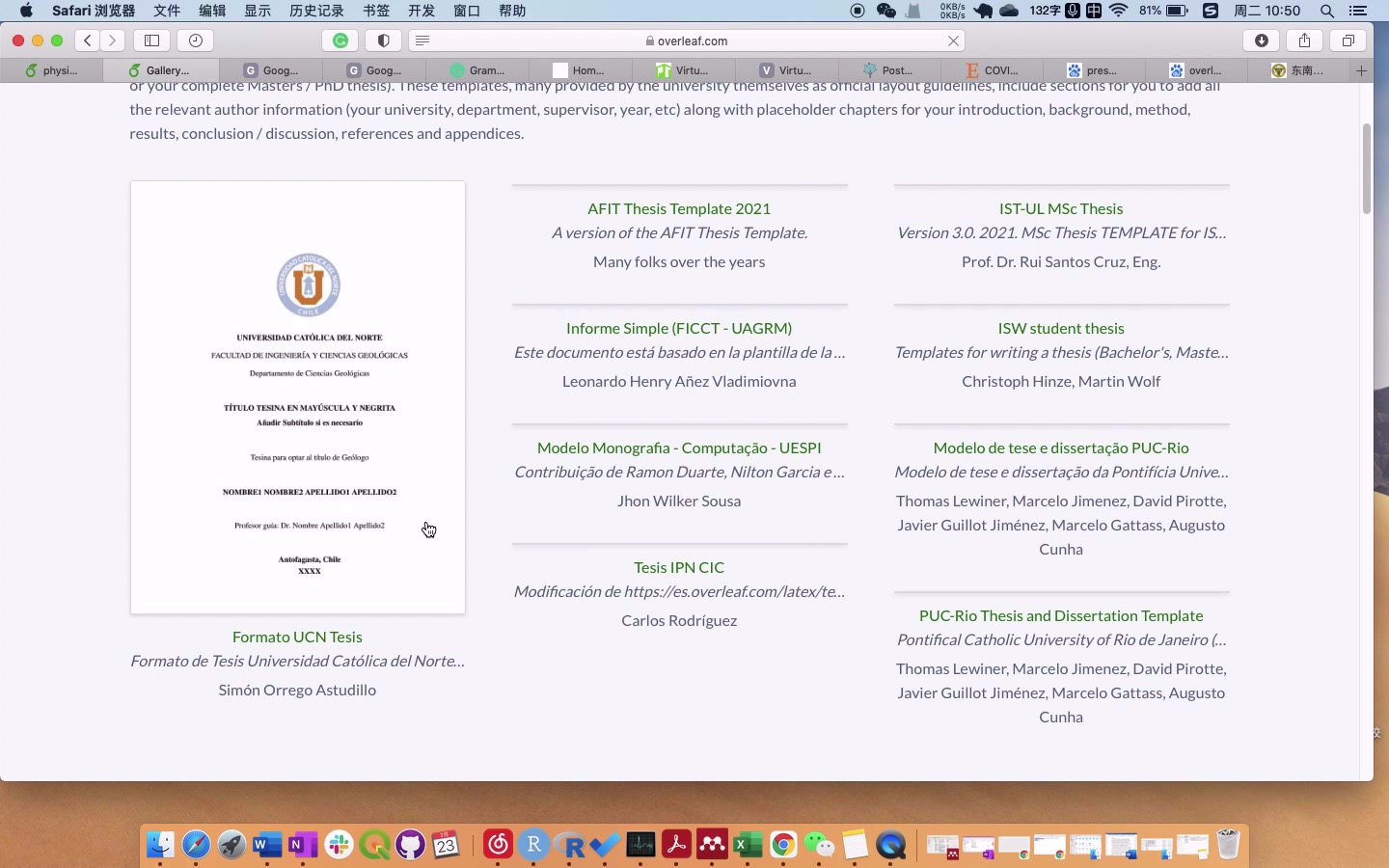Open QuickTime Player from the Dock

click(x=890, y=846)
